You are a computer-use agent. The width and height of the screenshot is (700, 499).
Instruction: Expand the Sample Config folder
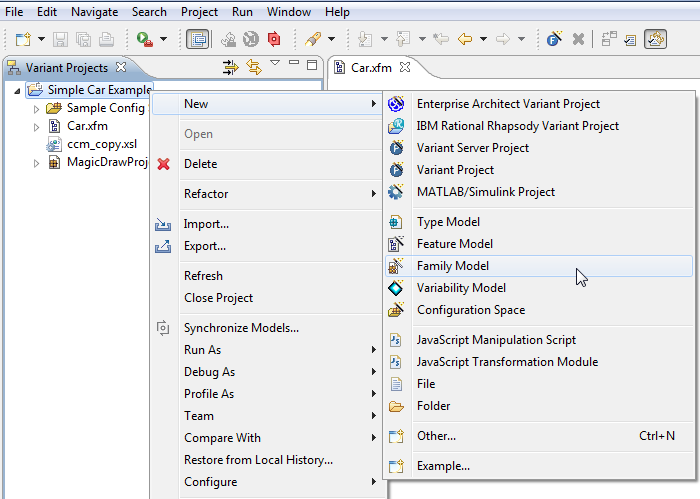point(37,109)
